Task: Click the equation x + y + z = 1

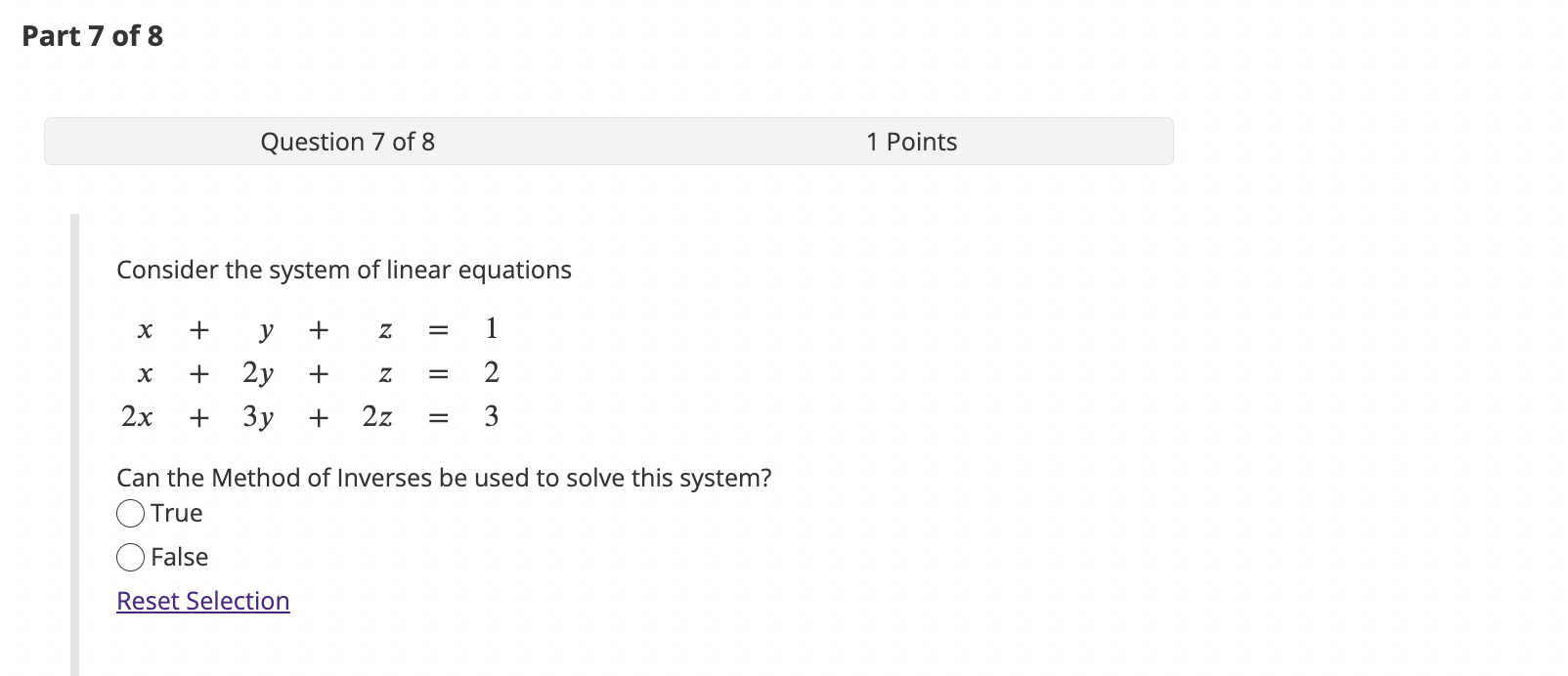Action: pyautogui.click(x=318, y=328)
